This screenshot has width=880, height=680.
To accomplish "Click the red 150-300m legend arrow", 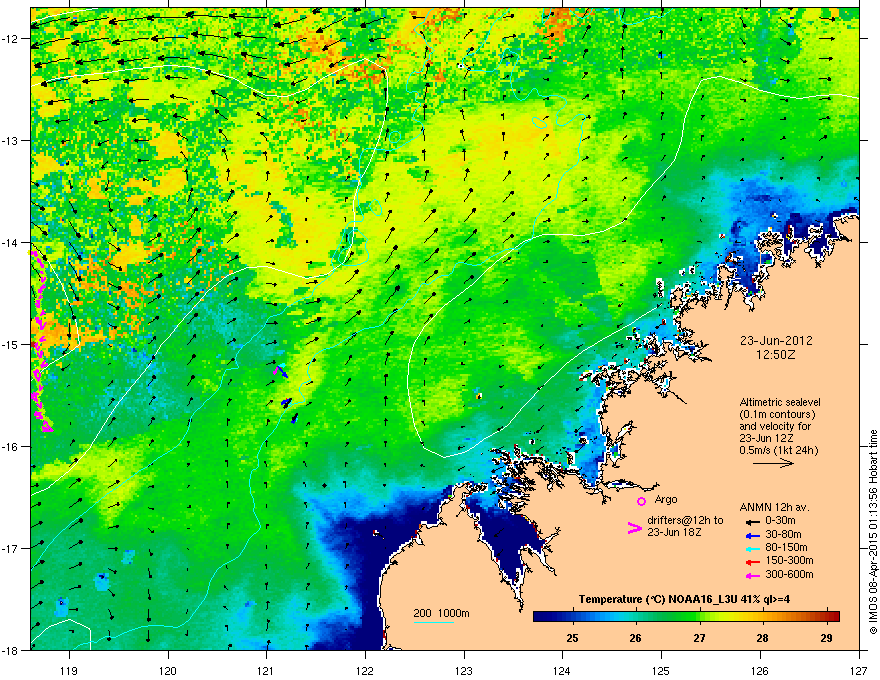I will [752, 562].
